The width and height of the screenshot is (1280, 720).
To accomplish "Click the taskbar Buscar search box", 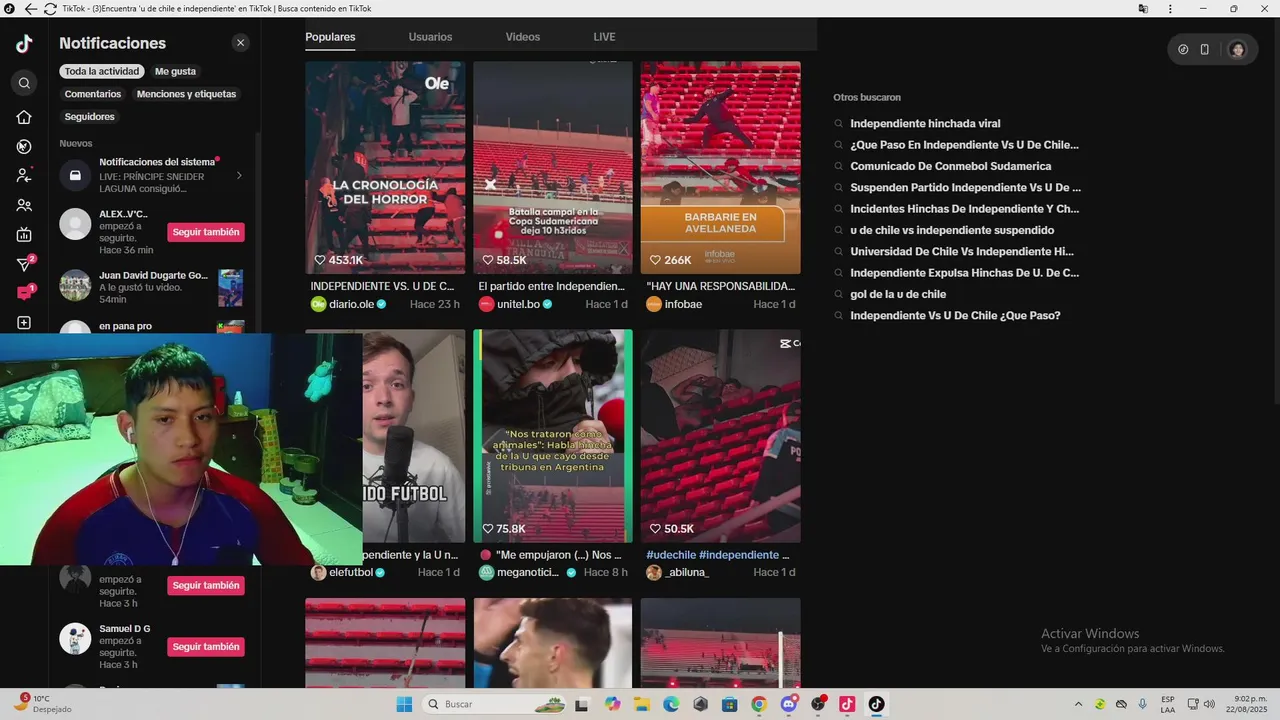I will (495, 704).
